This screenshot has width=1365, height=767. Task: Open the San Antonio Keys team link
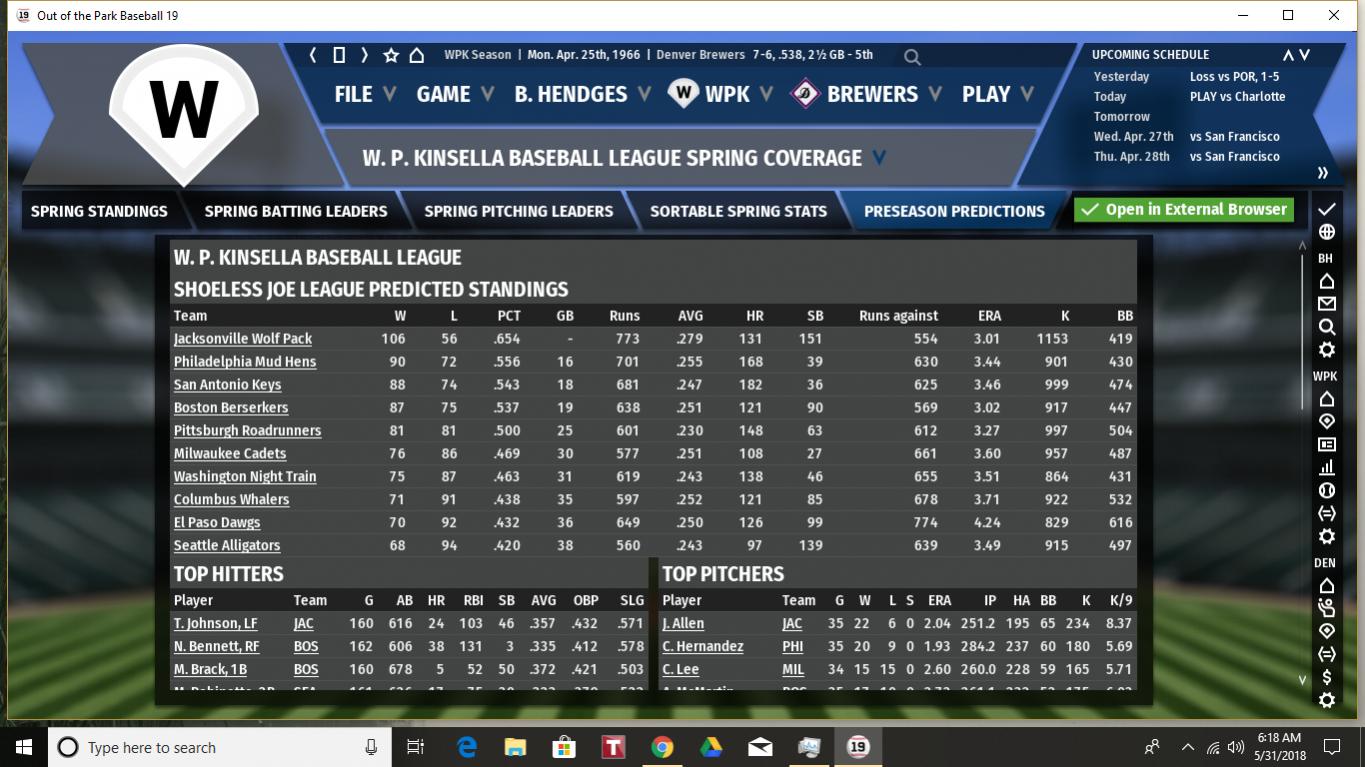[x=227, y=385]
